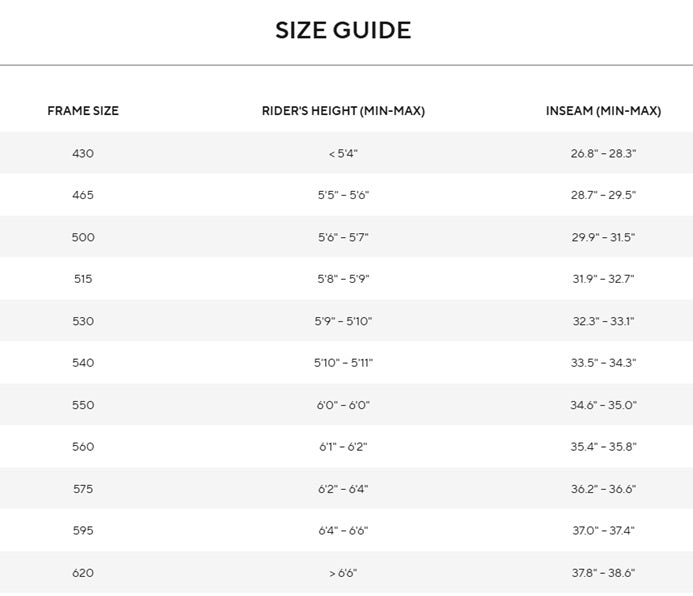Click frame size 560 cell
This screenshot has height=596, width=693.
tap(83, 446)
